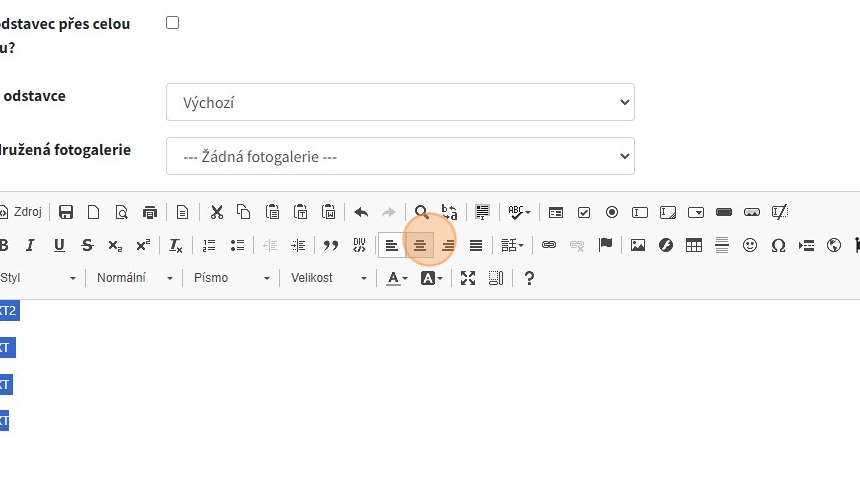Image resolution: width=860 pixels, height=481 pixels.
Task: Open the Žádná fotogalerie gallery dropdown
Action: [x=400, y=156]
